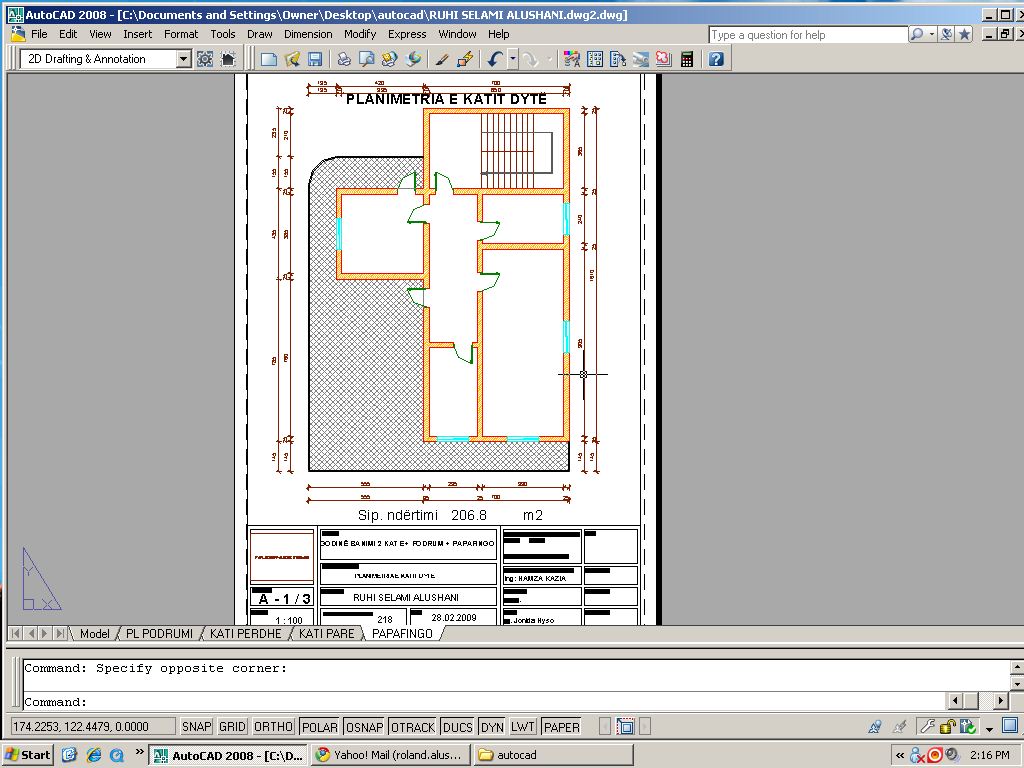
Task: Click the 'Type a question for help' field
Action: [x=807, y=35]
